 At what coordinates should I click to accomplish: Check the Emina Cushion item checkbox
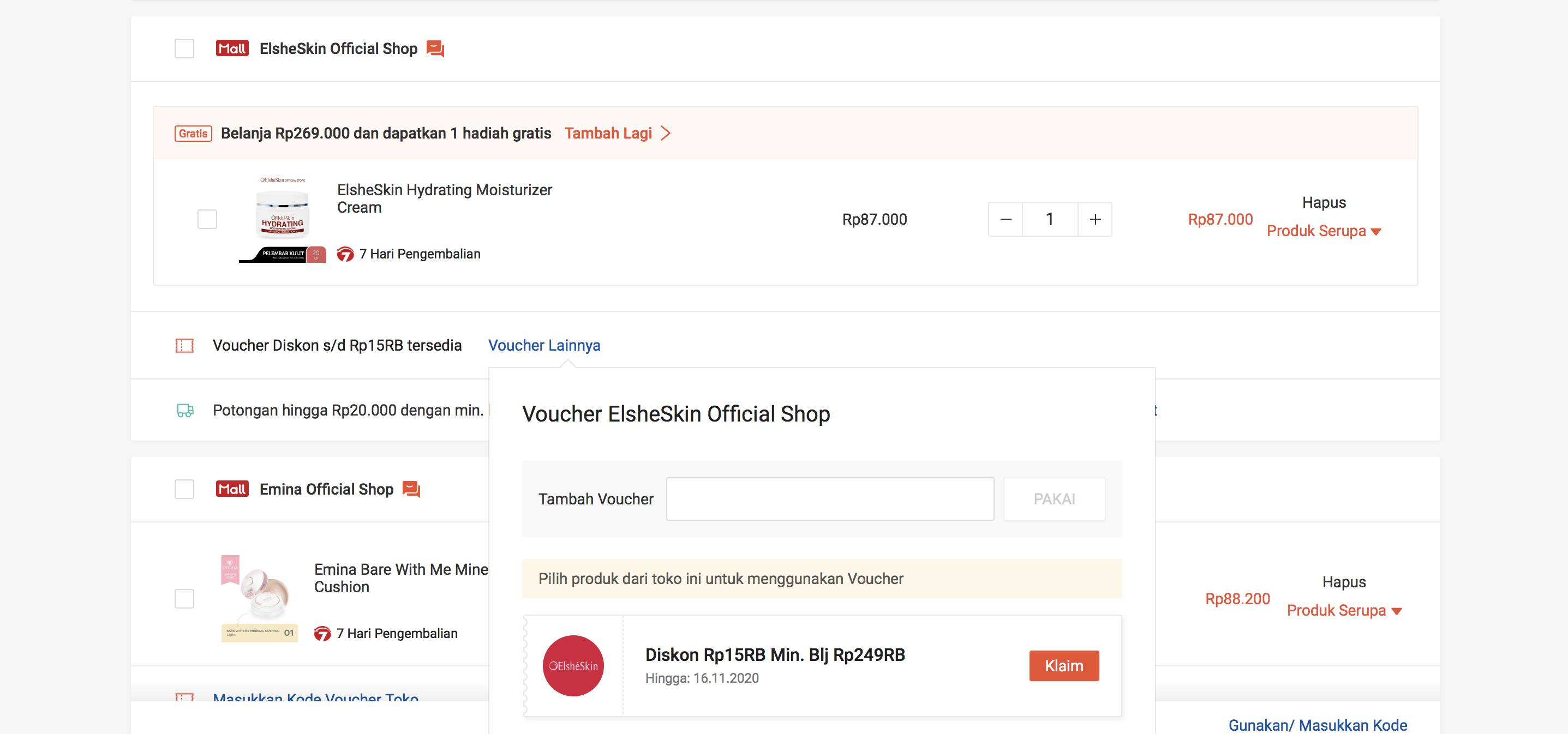184,599
